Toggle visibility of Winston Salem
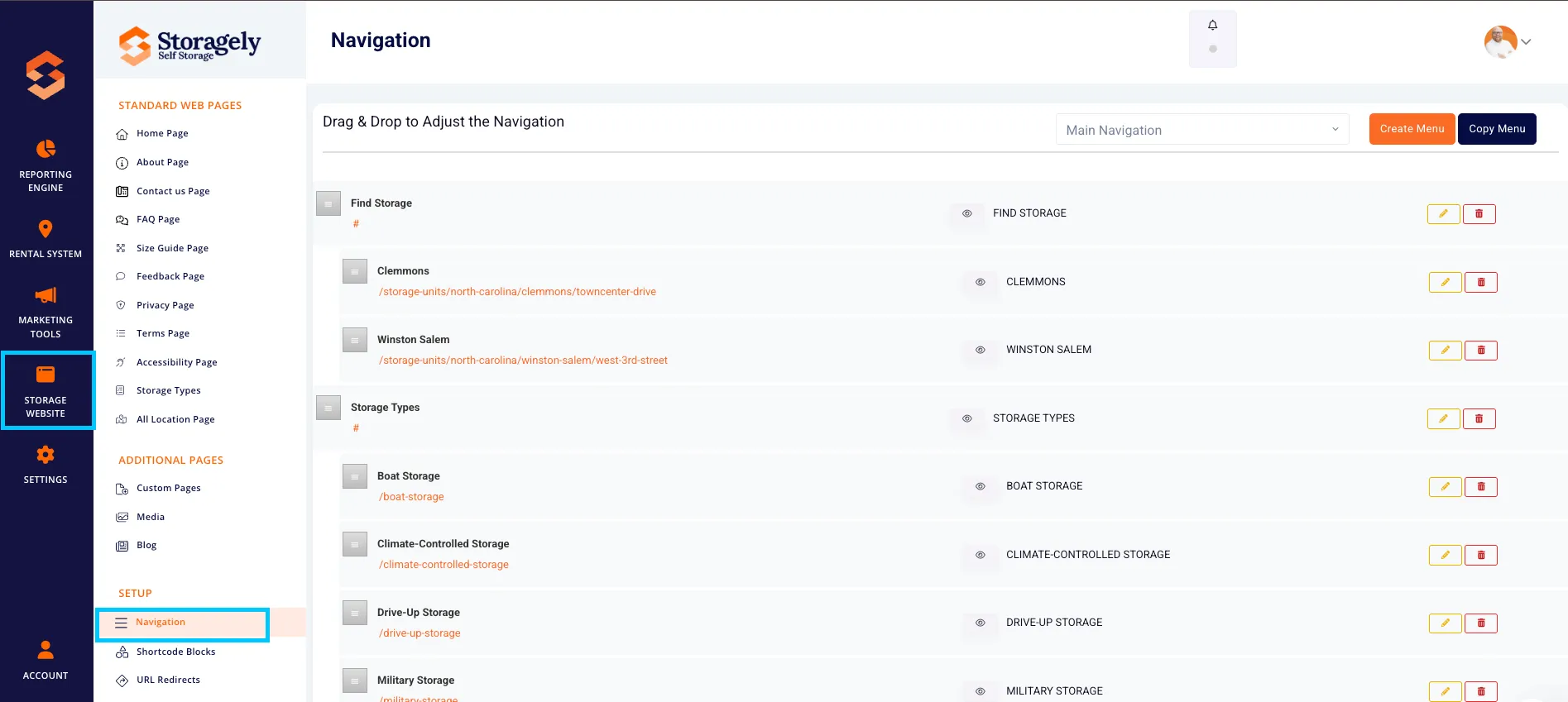This screenshot has height=702, width=1568. coord(980,350)
